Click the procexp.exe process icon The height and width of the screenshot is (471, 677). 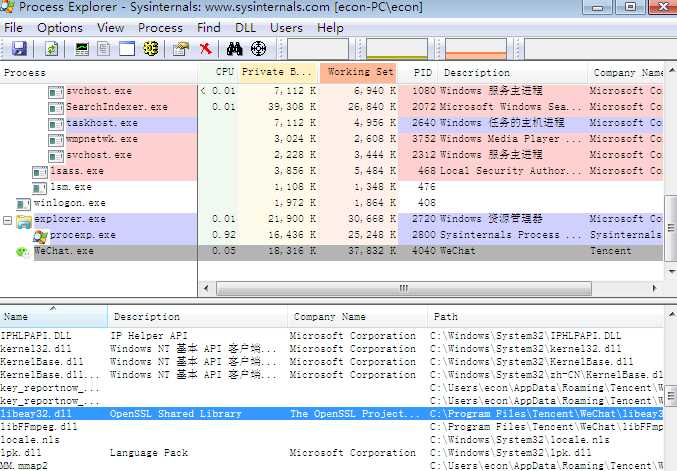point(40,236)
